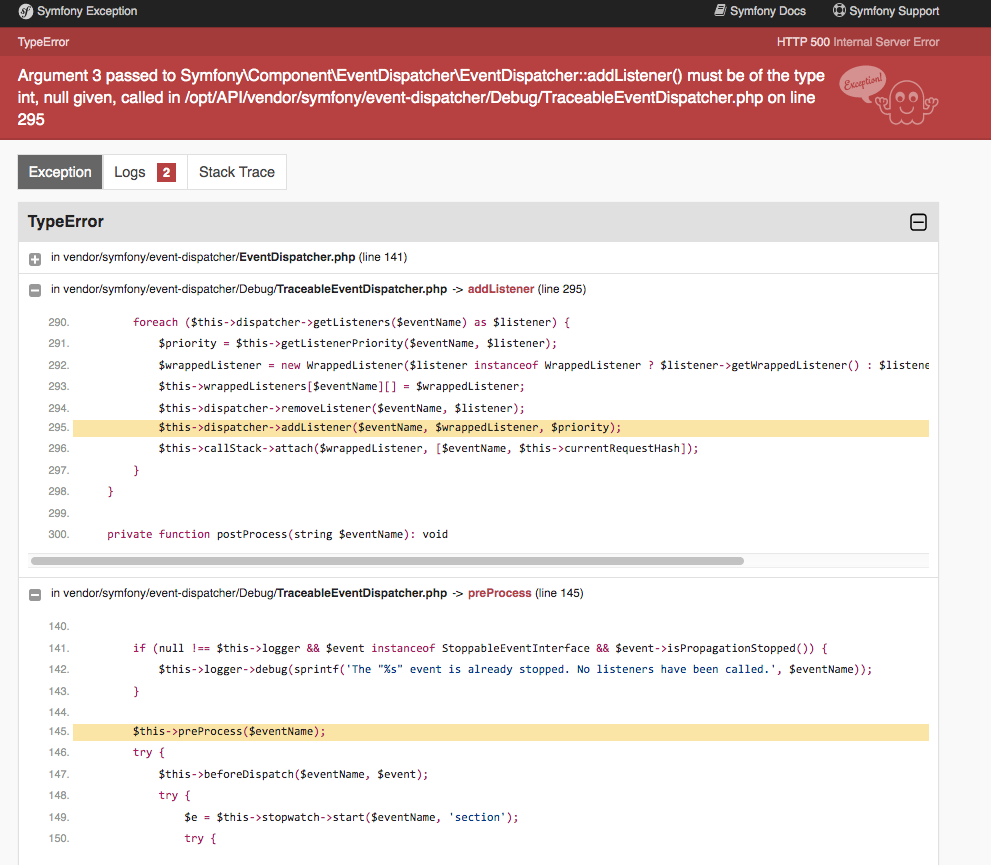Click the line 290 foreach statement
This screenshot has width=991, height=865.
(x=351, y=322)
